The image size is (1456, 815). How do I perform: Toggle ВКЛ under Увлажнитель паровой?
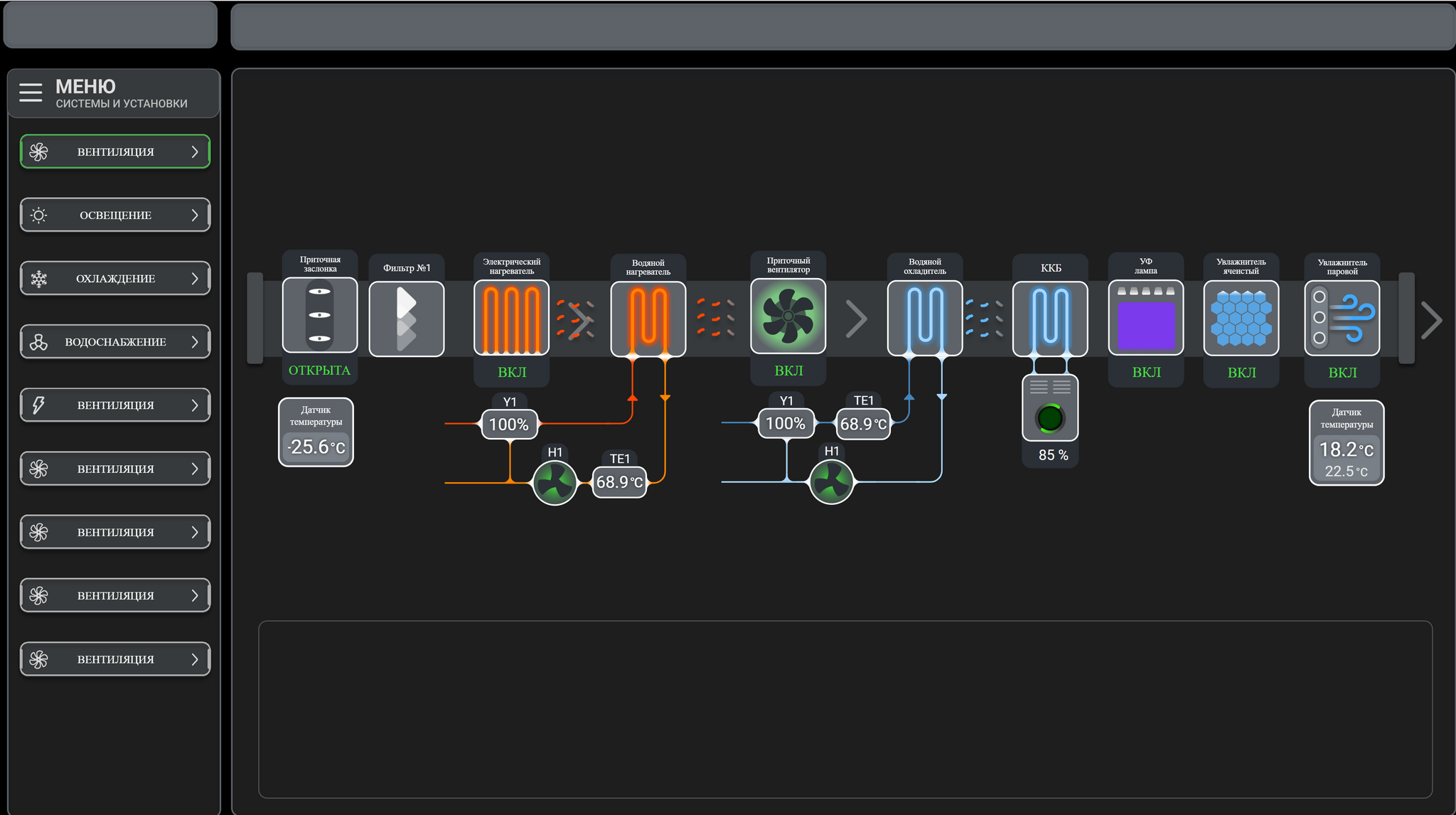coord(1342,372)
